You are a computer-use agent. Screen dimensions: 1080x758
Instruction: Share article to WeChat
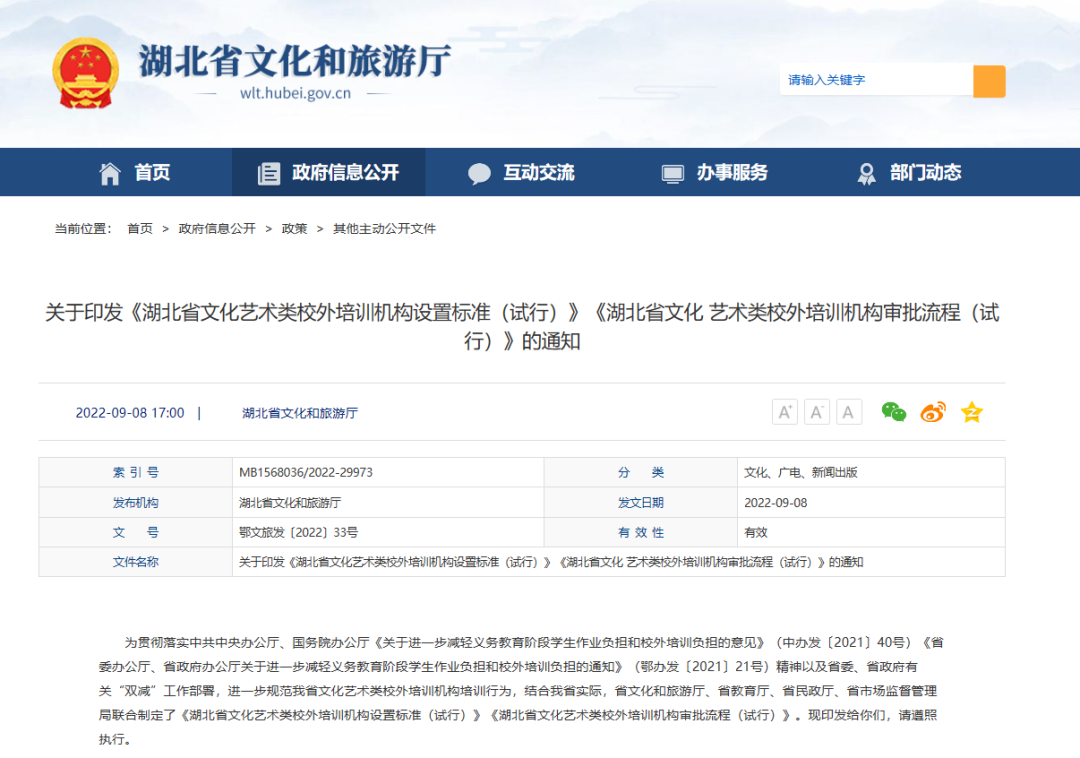click(x=893, y=412)
